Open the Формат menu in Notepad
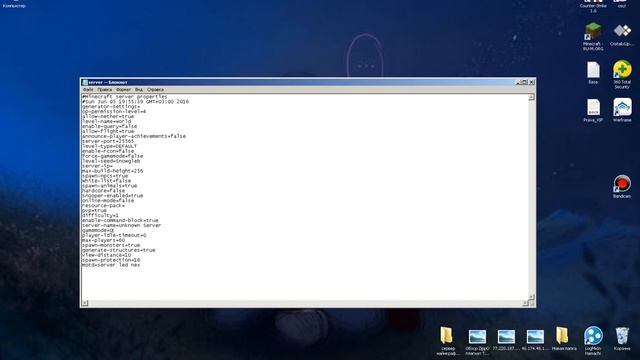 (123, 89)
